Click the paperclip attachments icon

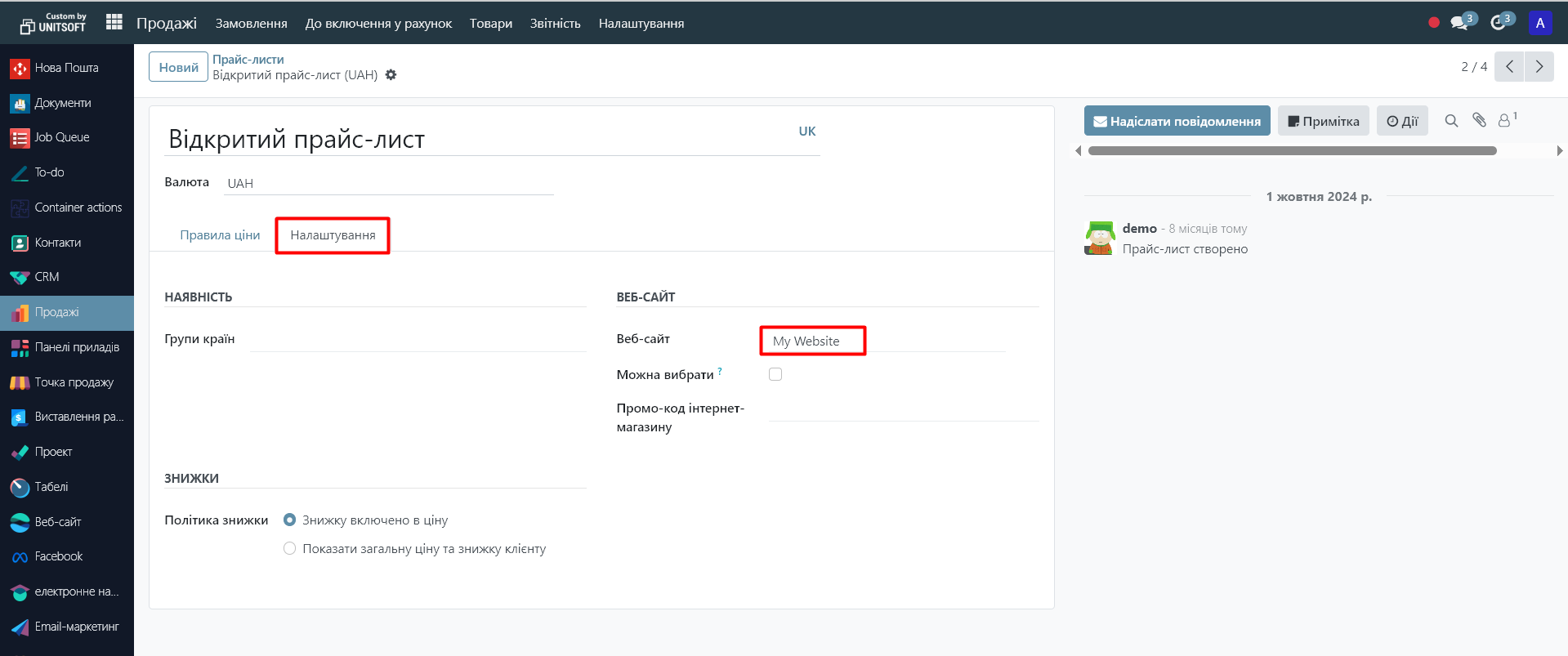click(x=1479, y=121)
